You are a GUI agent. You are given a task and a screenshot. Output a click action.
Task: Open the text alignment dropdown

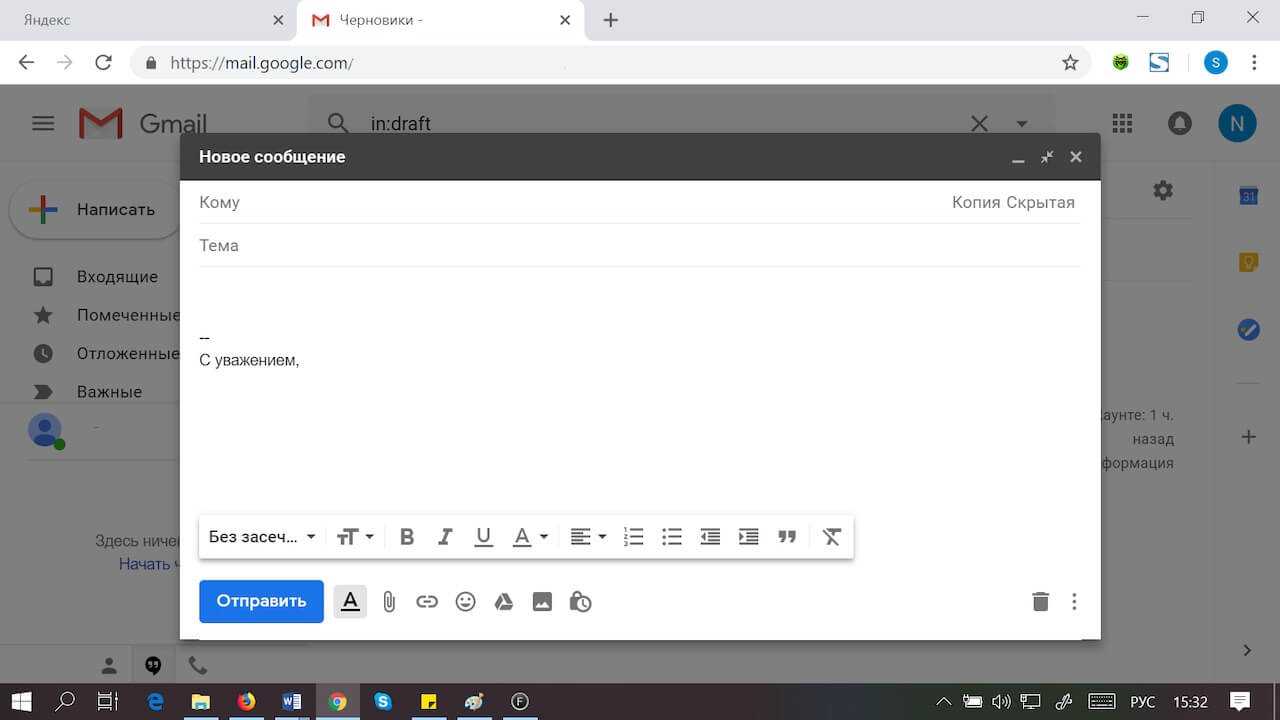coord(588,537)
